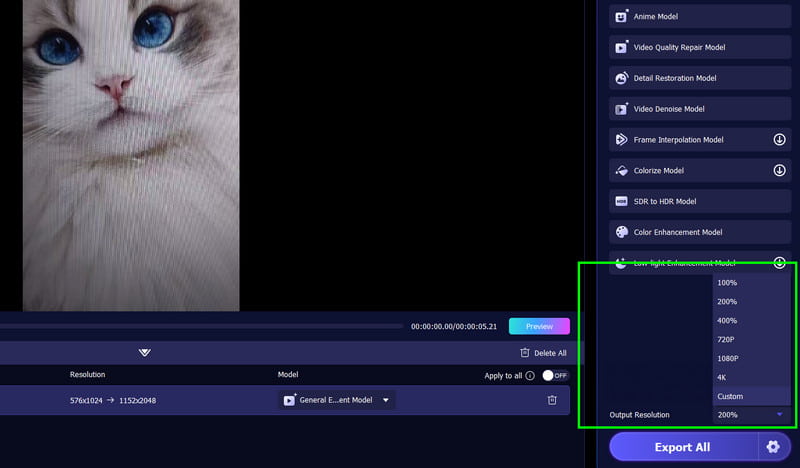The height and width of the screenshot is (468, 800).
Task: Click the Color Enhancement palette icon
Action: point(621,232)
